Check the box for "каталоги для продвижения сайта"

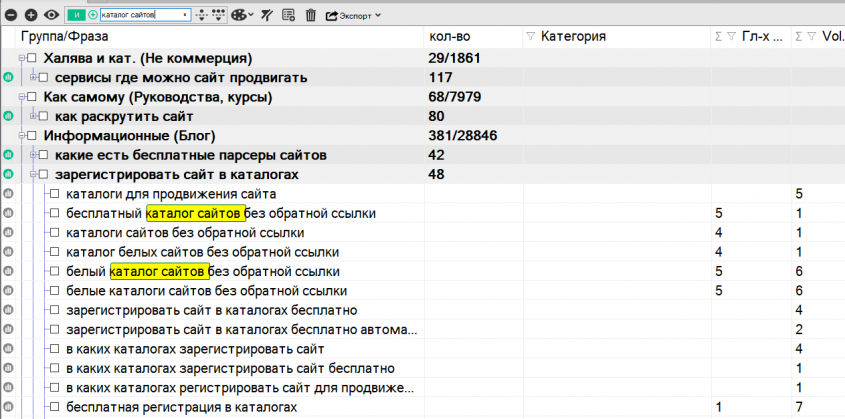(54, 194)
